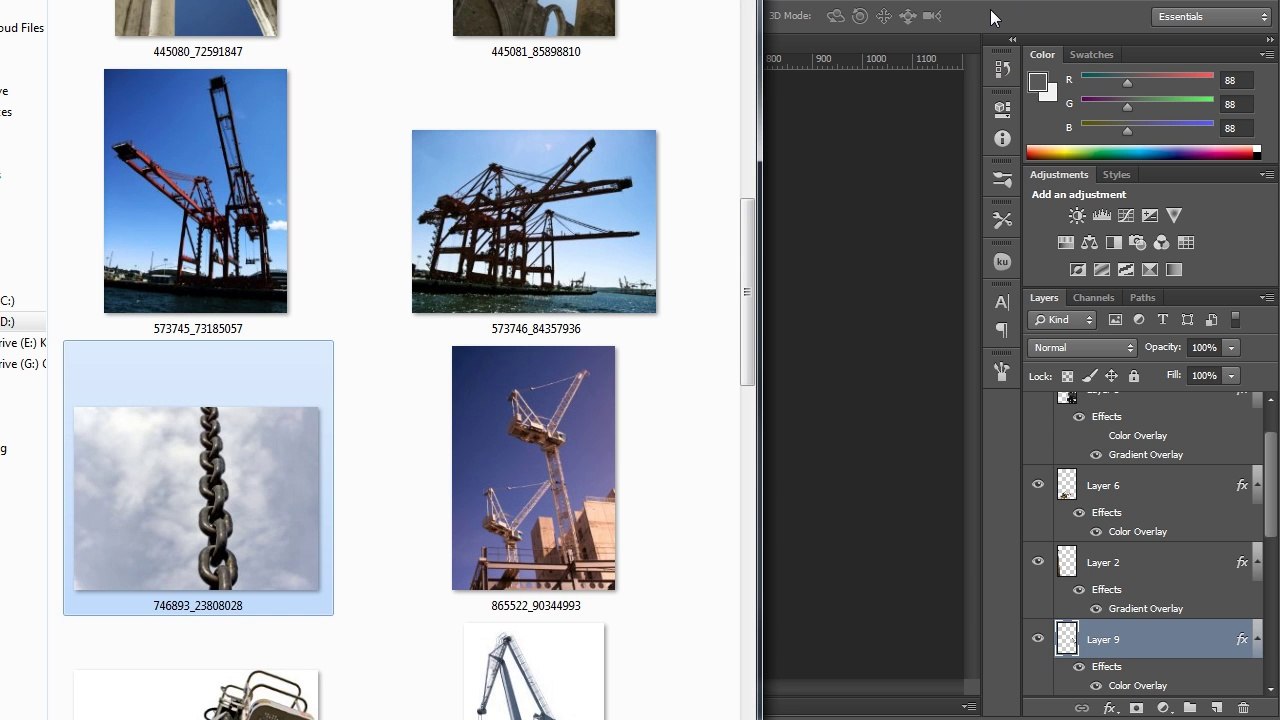The image size is (1280, 720).
Task: Add a Curves adjustment
Action: click(1126, 216)
